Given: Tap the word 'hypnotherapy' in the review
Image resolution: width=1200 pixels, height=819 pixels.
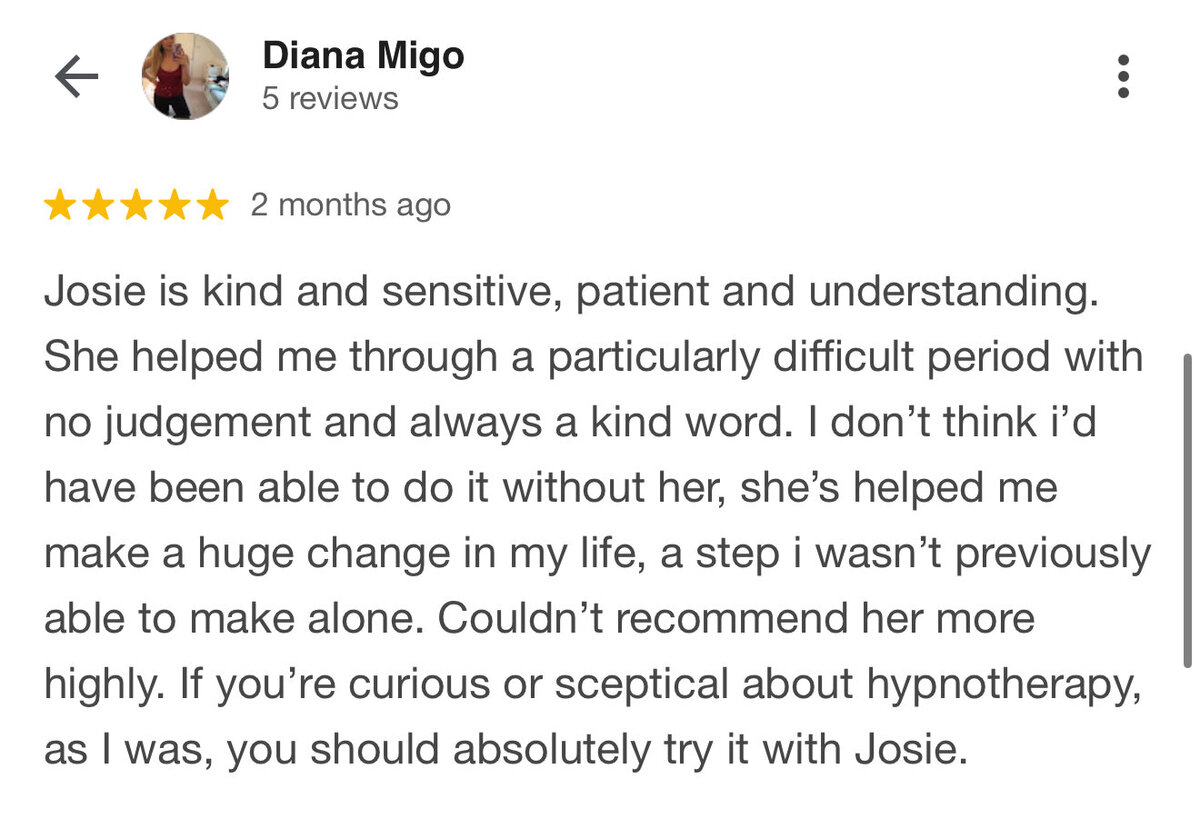Looking at the screenshot, I should [x=988, y=685].
